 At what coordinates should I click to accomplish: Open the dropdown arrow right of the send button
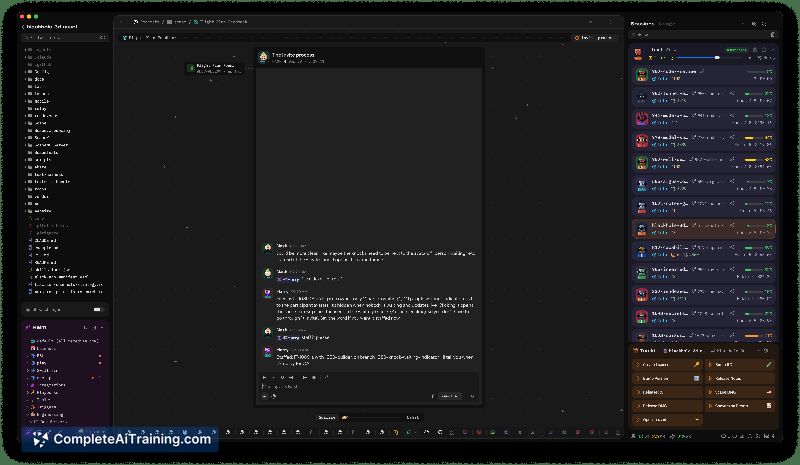[x=472, y=396]
